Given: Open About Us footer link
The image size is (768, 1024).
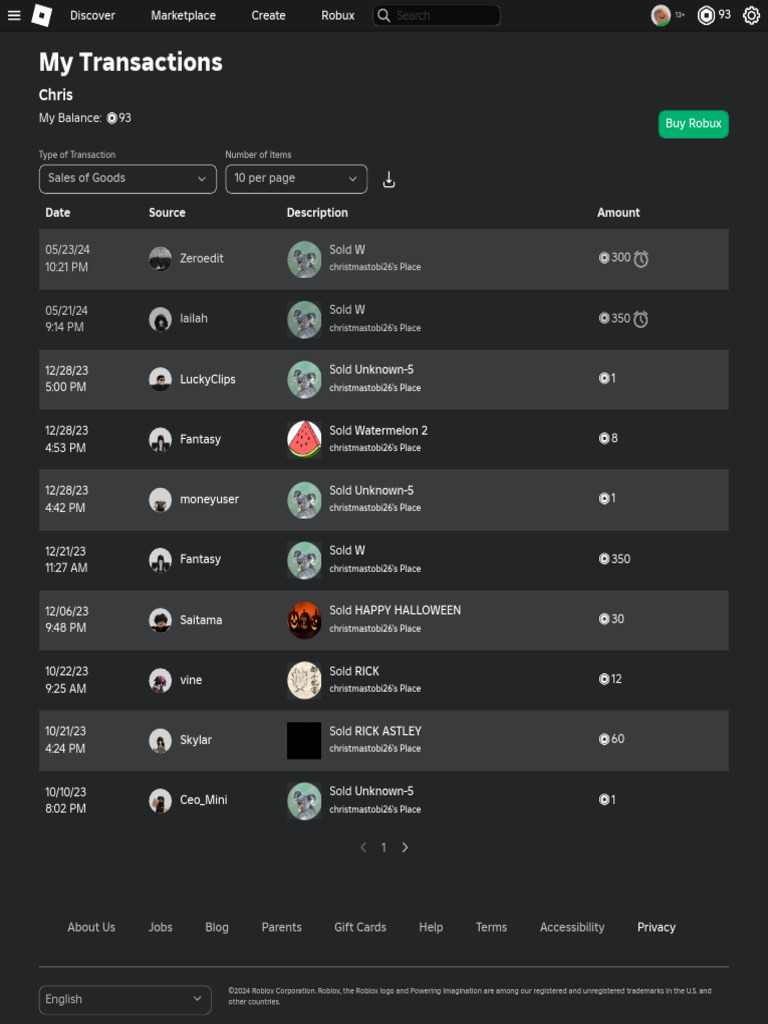Looking at the screenshot, I should (91, 927).
